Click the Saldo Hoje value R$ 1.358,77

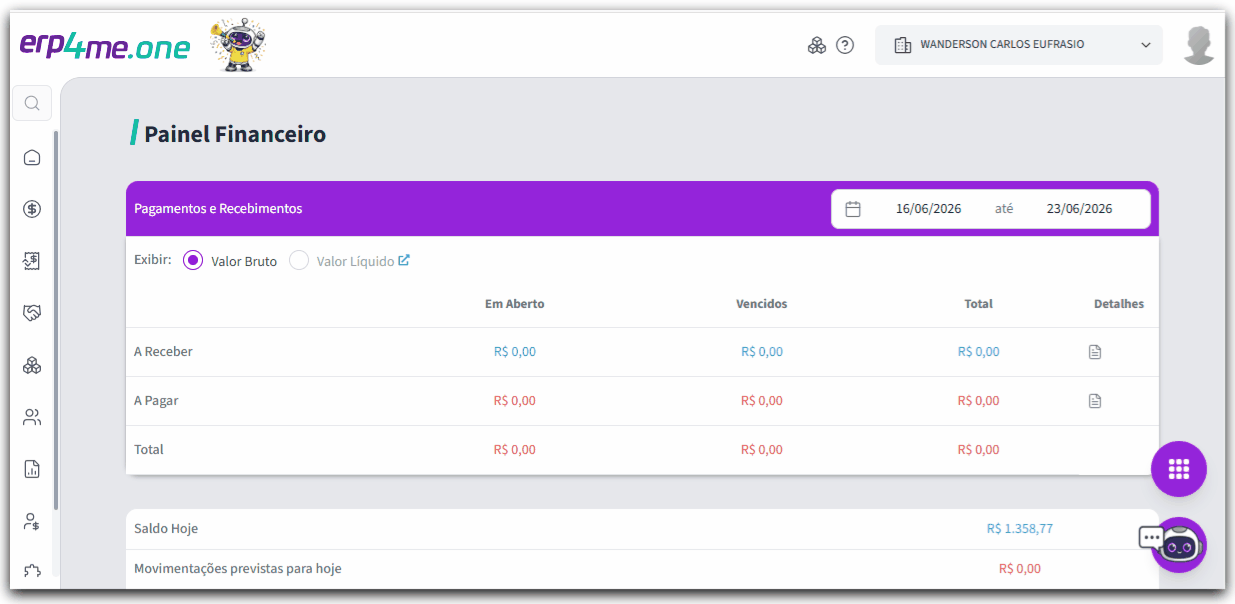(x=1019, y=529)
